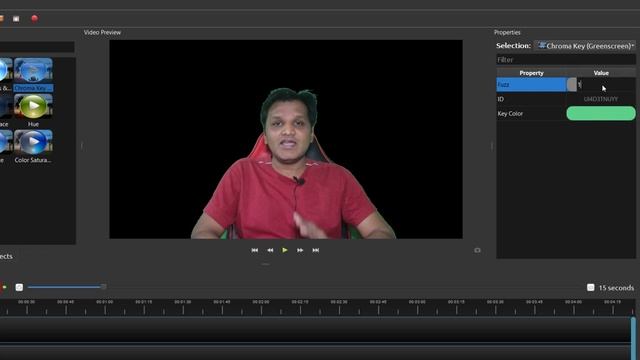Screen dimensions: 640x360
Task: Open the green Key Color swatch
Action: pyautogui.click(x=601, y=113)
